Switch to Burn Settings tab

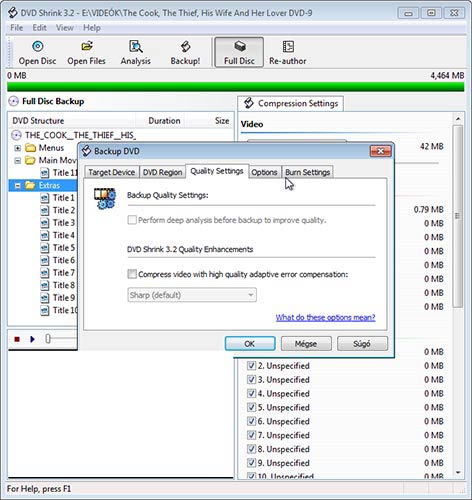[x=307, y=172]
